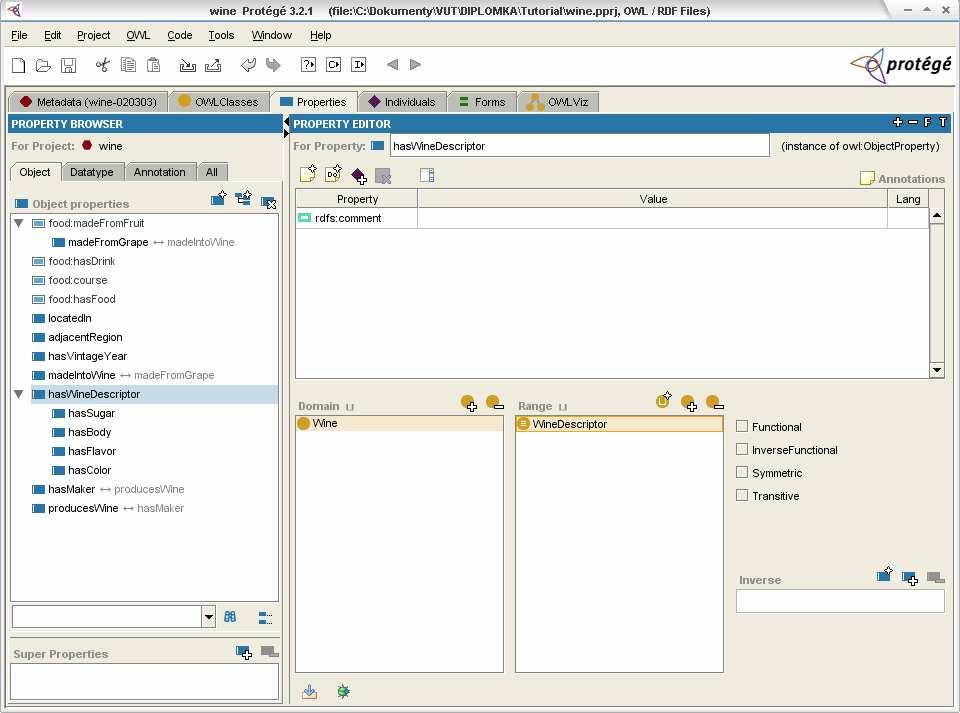This screenshot has width=960, height=713.
Task: Click the Copy toolbar icon
Action: 128,65
